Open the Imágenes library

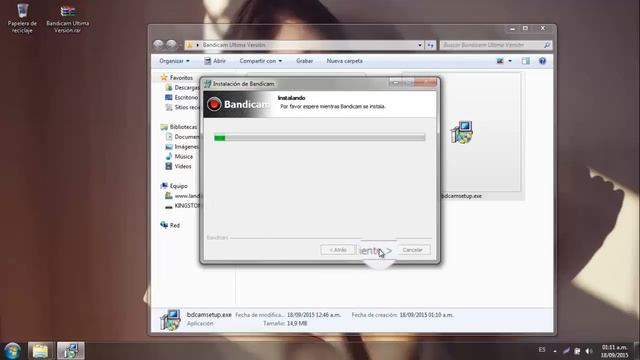(x=182, y=147)
